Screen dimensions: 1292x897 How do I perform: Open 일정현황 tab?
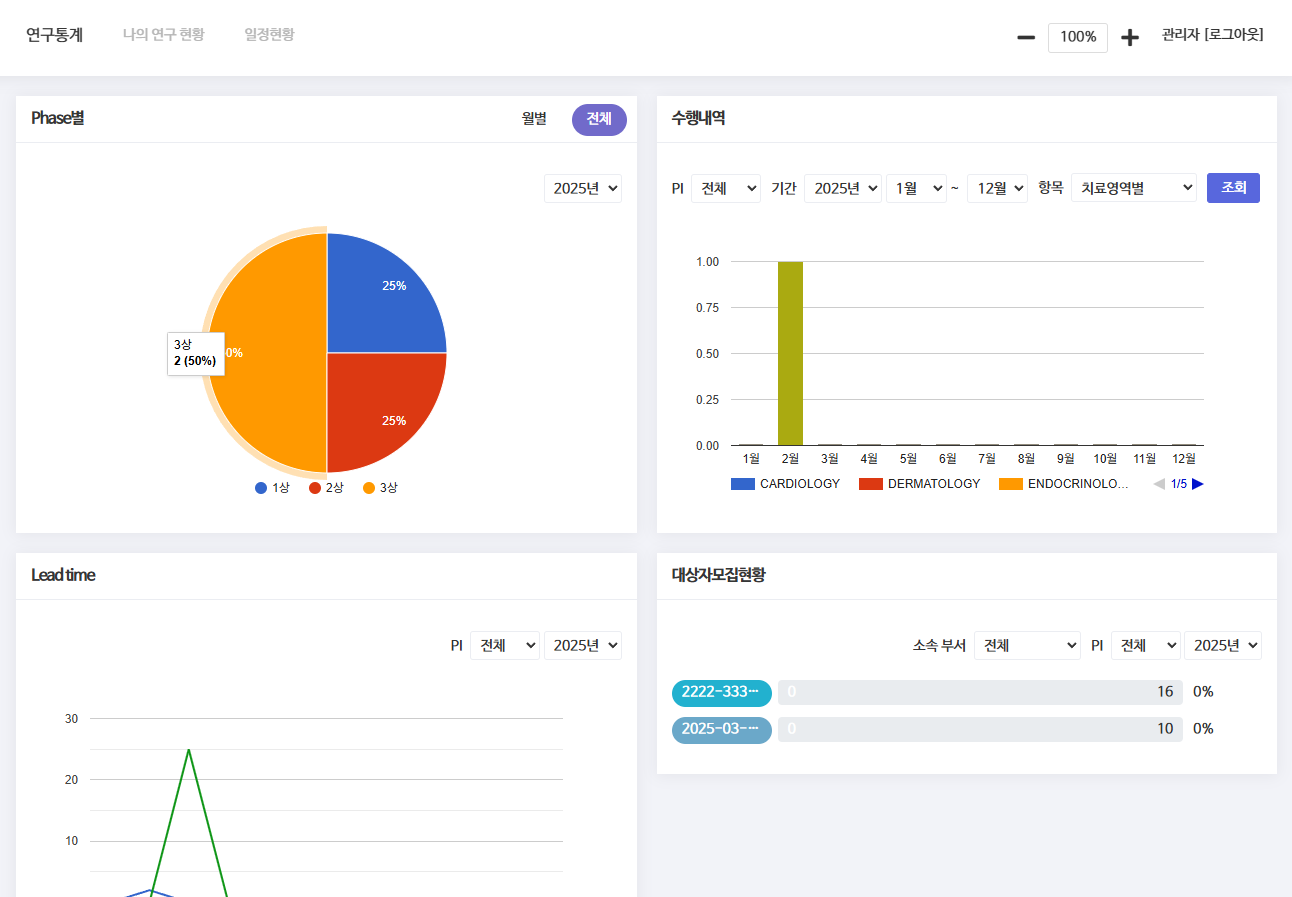269,35
